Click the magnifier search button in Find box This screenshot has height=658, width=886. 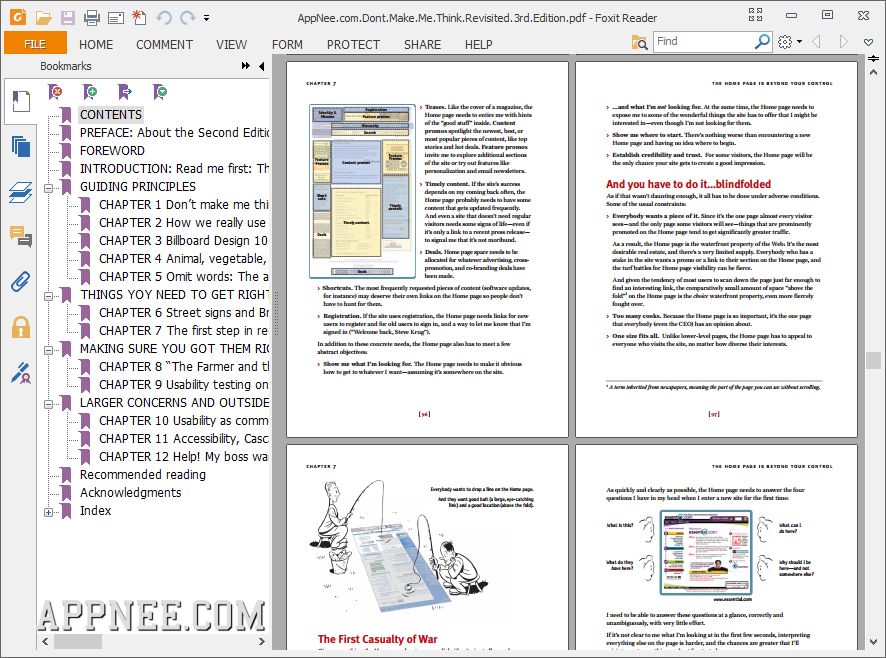[x=763, y=41]
